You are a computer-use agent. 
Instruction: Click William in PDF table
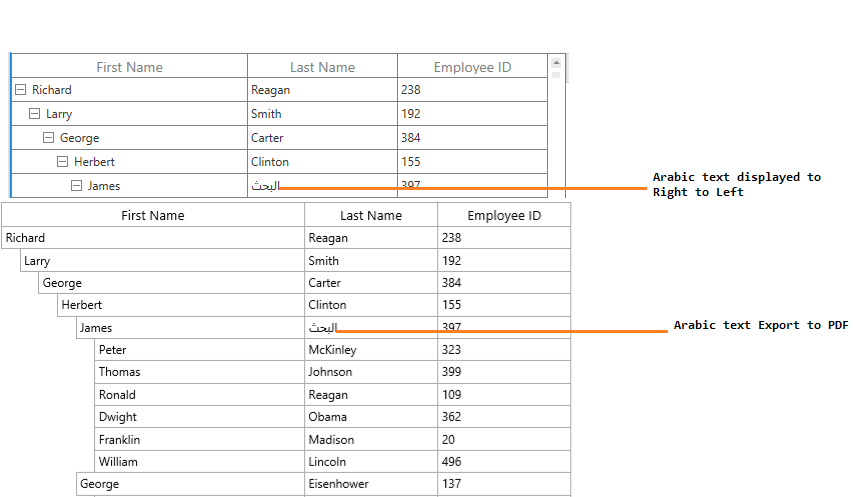click(x=200, y=462)
